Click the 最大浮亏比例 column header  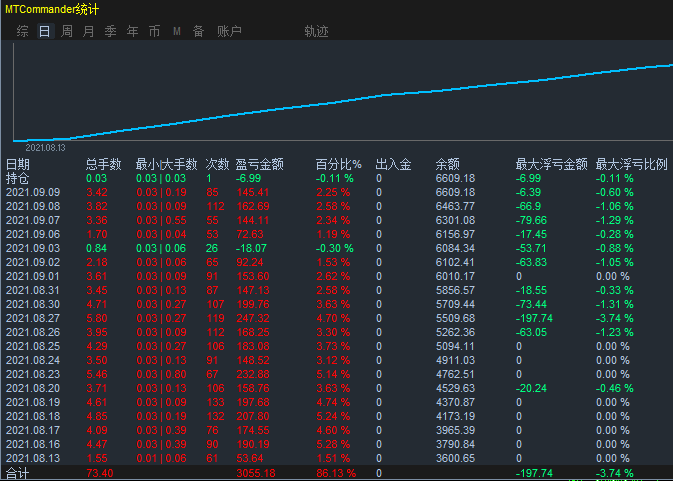coord(631,164)
